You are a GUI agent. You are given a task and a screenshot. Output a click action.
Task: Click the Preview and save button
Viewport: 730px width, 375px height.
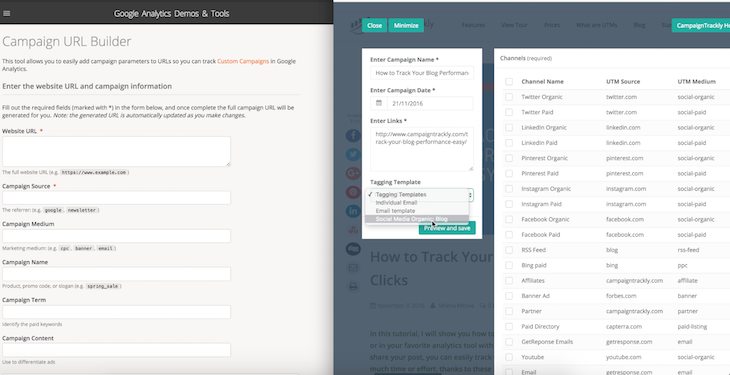coord(447,228)
